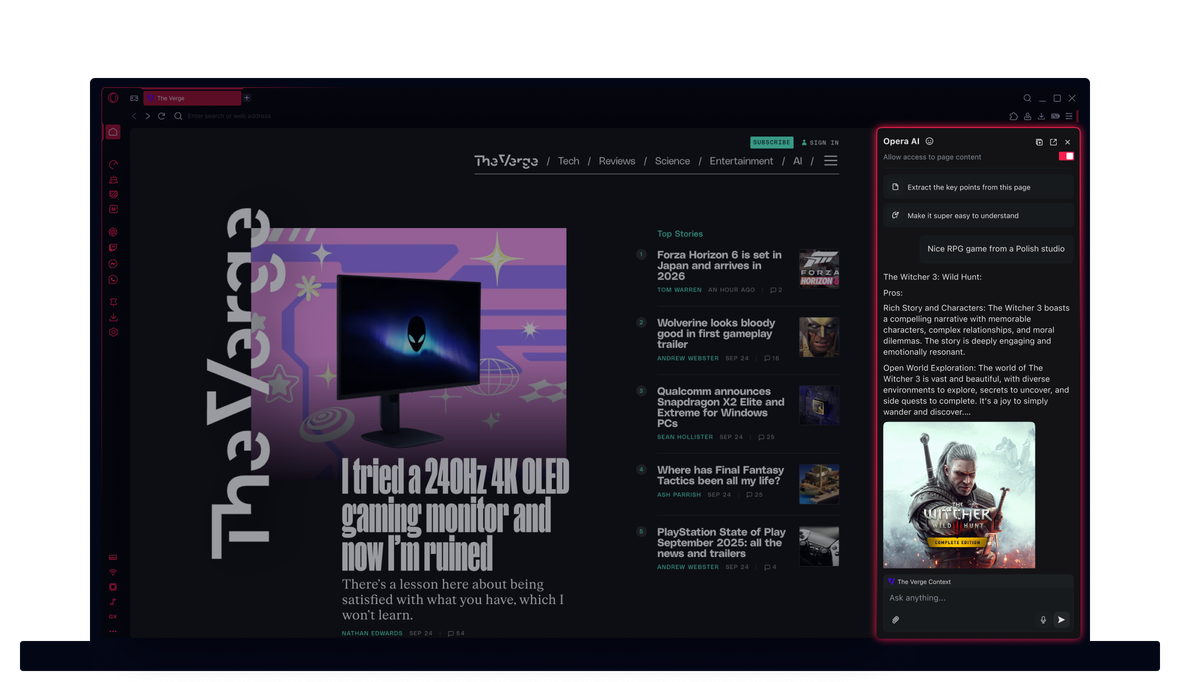Open WhatsApp in the sidebar
Image resolution: width=1180 pixels, height=682 pixels.
pyautogui.click(x=113, y=280)
